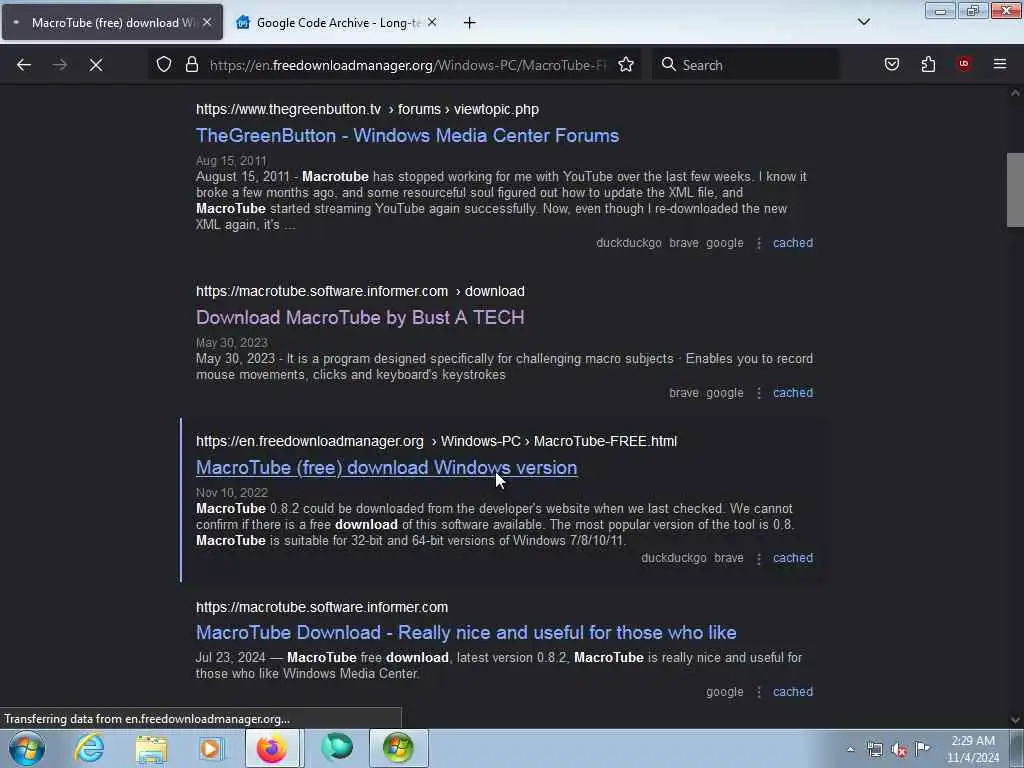Stop loading the page
The image size is (1024, 768).
[x=96, y=65]
